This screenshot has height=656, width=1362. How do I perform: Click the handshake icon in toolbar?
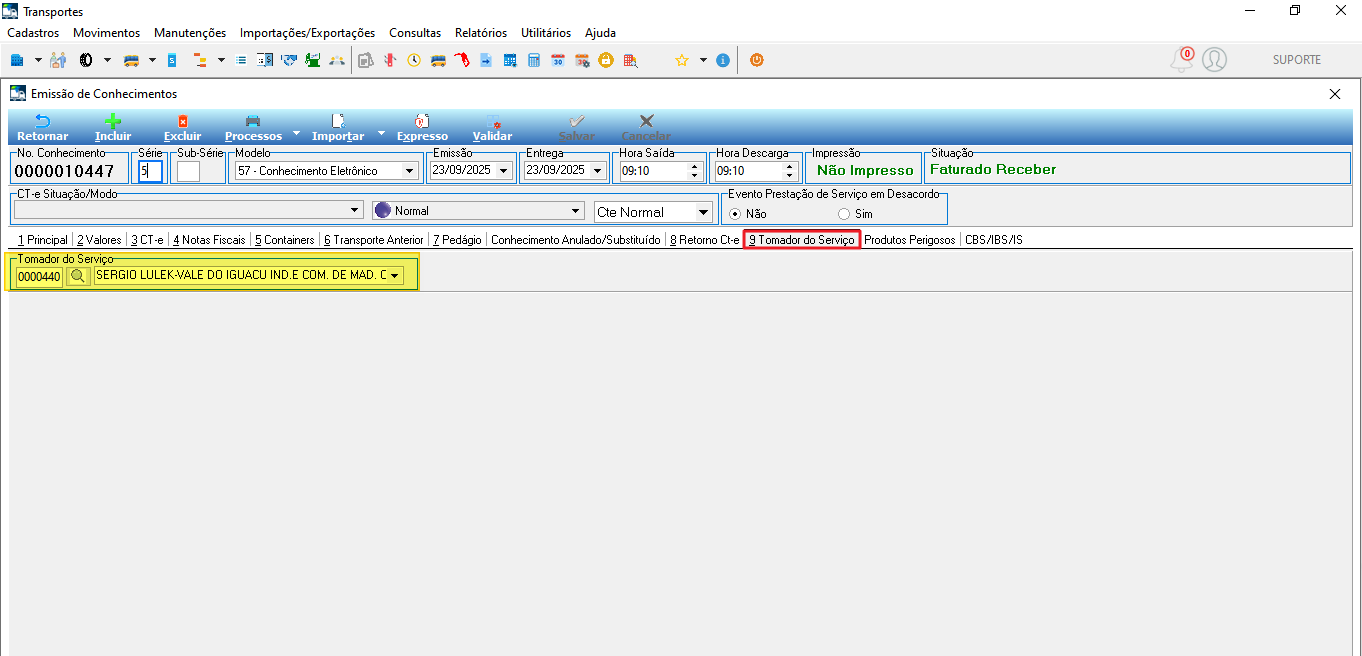click(x=289, y=60)
